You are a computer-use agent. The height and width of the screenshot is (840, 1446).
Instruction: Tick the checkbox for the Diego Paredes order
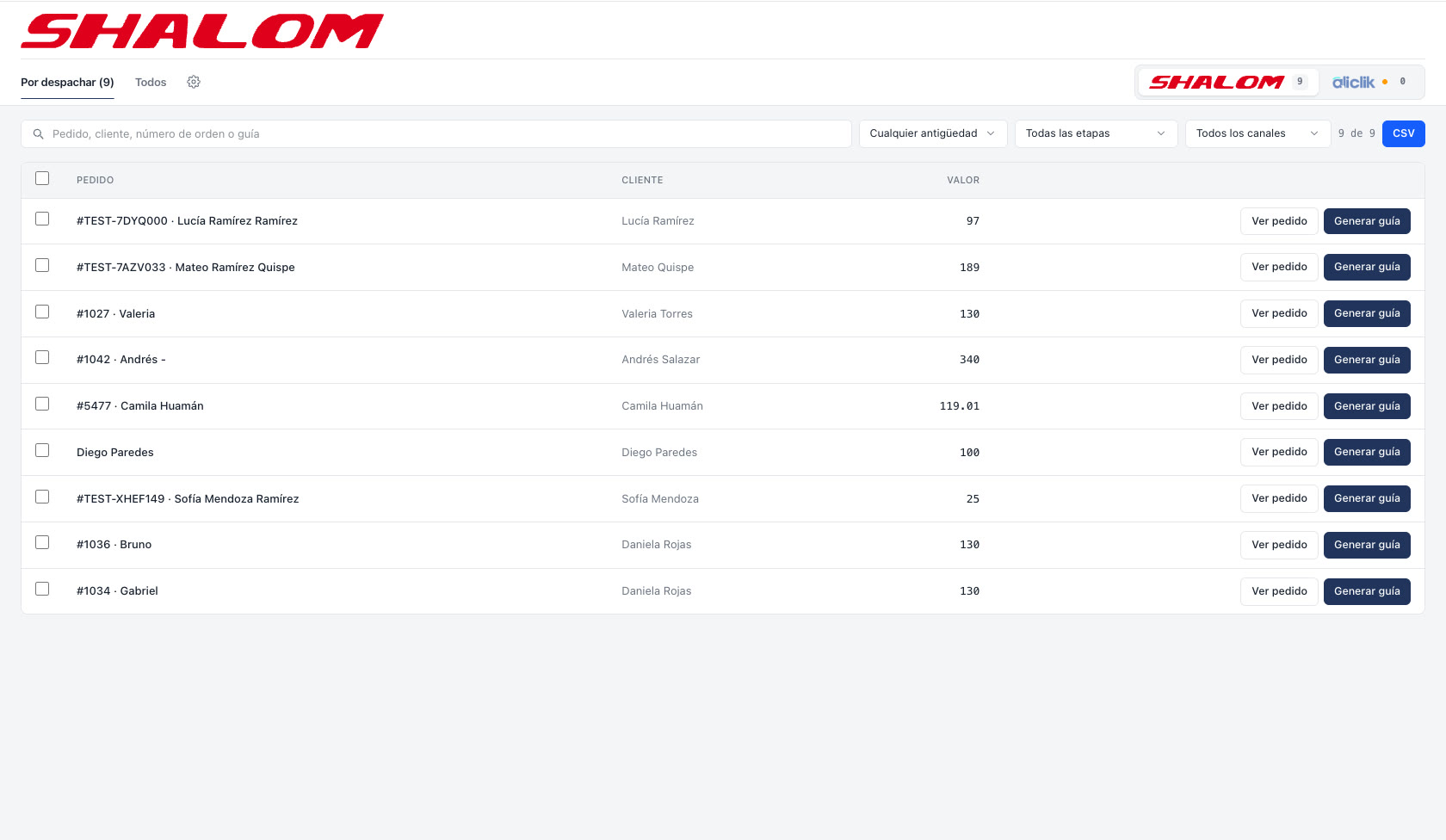coord(42,450)
